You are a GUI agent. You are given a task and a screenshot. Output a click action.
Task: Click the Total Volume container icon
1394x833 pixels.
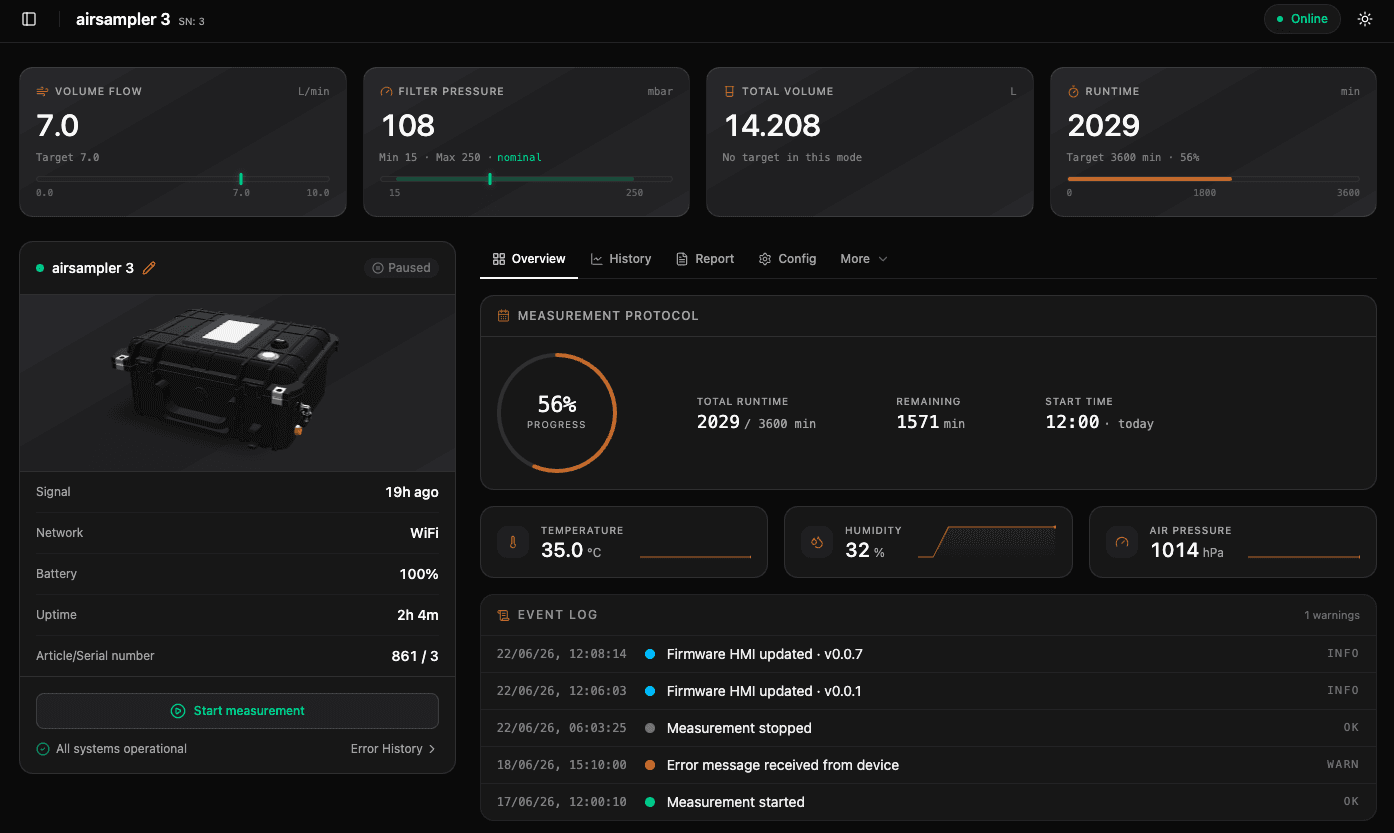click(x=730, y=91)
